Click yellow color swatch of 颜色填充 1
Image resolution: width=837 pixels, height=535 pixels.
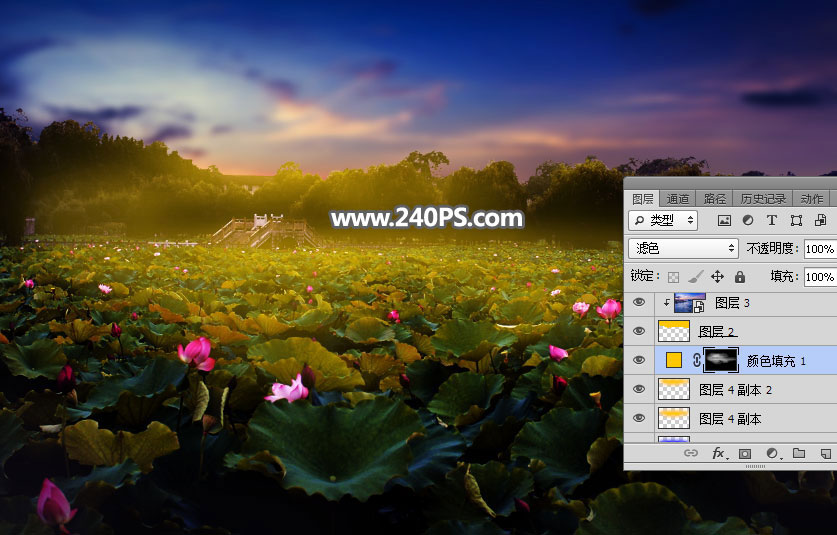click(x=674, y=360)
